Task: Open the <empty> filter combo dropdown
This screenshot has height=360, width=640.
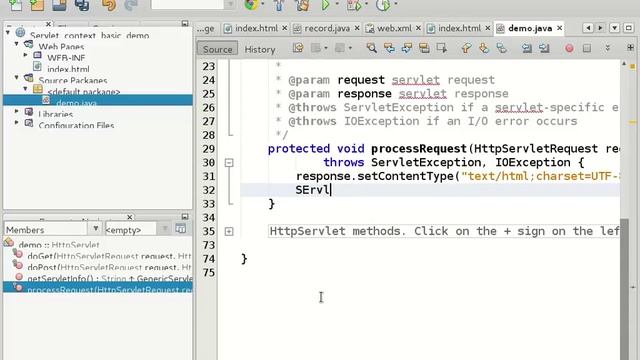Action: tap(164, 229)
